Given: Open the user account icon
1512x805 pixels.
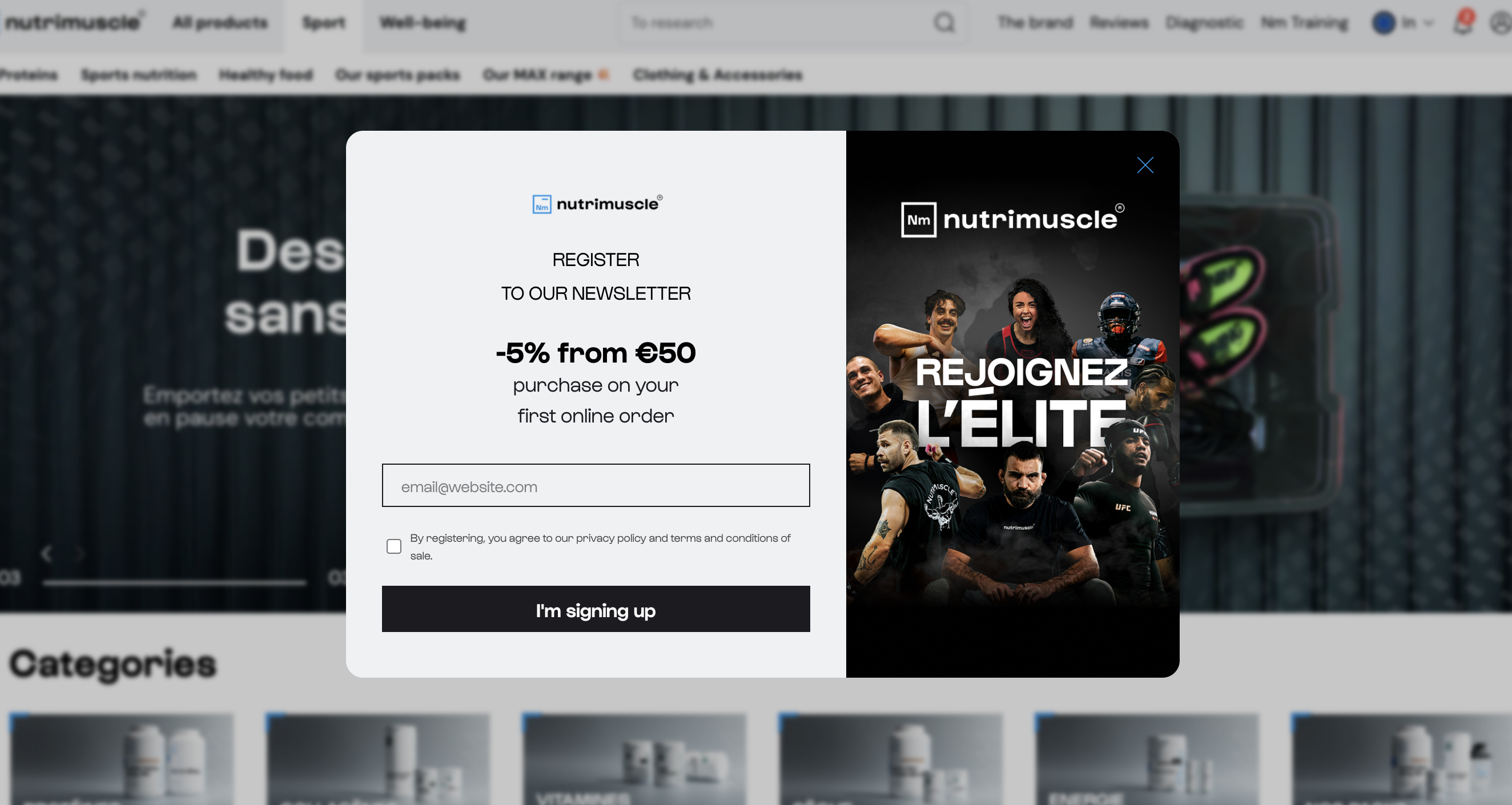Looking at the screenshot, I should coord(1501,23).
